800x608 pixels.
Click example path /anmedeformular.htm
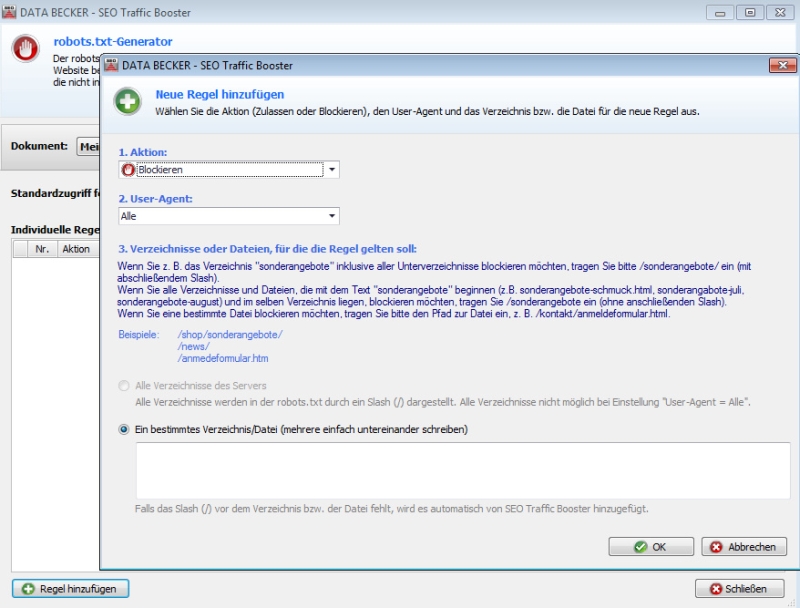click(222, 358)
